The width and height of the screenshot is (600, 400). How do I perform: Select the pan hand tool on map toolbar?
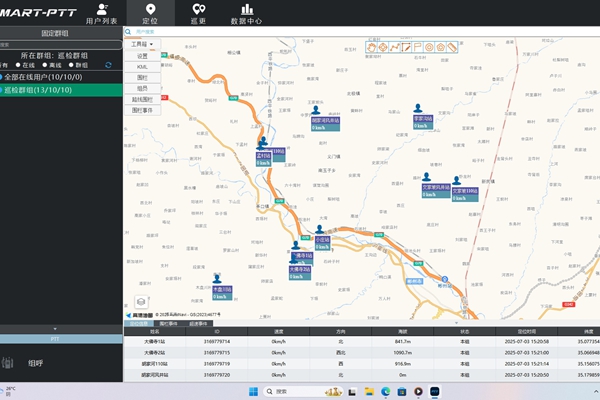coord(373,46)
